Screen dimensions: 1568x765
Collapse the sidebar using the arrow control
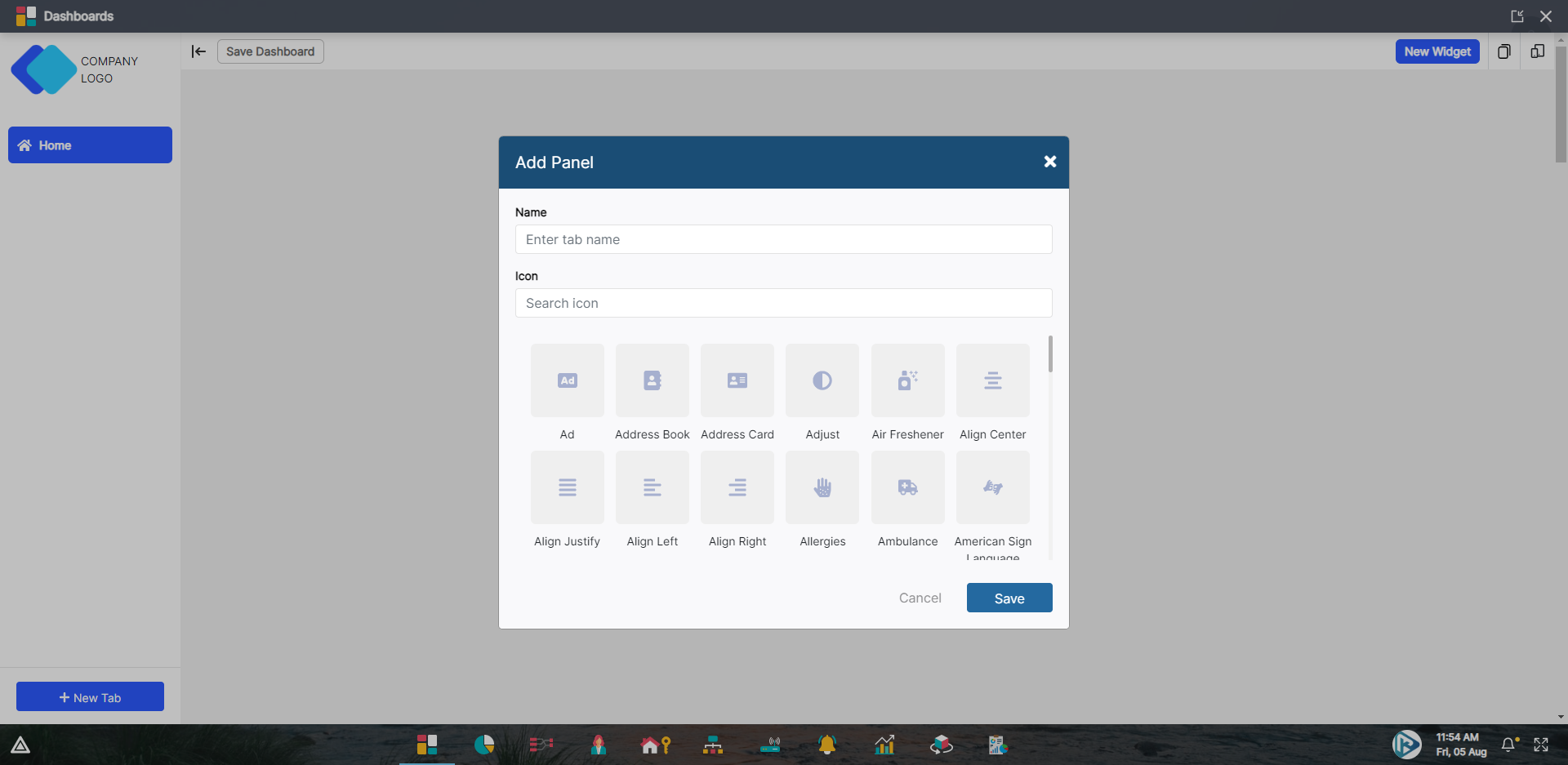[x=198, y=51]
